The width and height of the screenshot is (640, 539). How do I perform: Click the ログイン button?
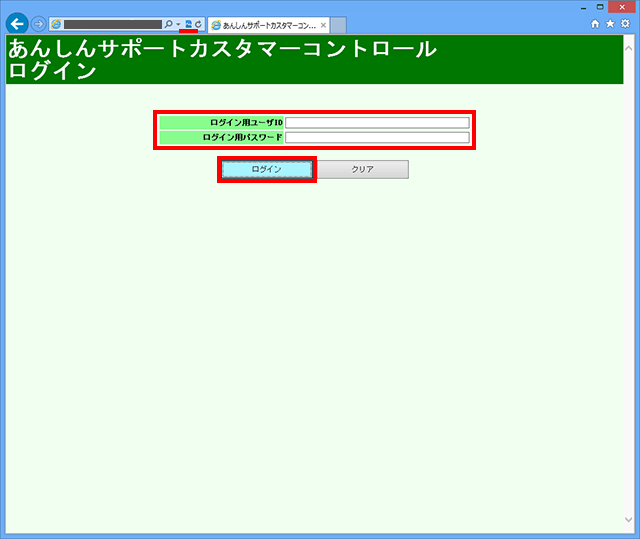[x=267, y=169]
